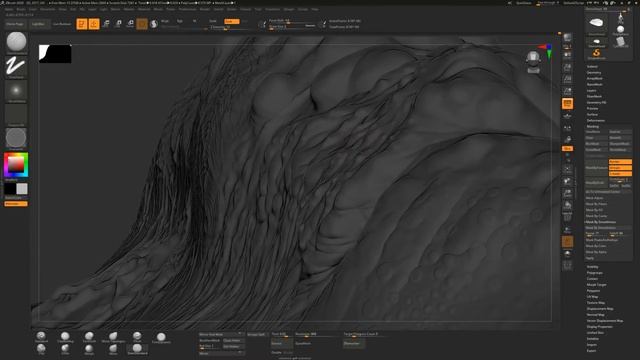
Task: Expand the Layers subpalette
Action: tap(591, 91)
